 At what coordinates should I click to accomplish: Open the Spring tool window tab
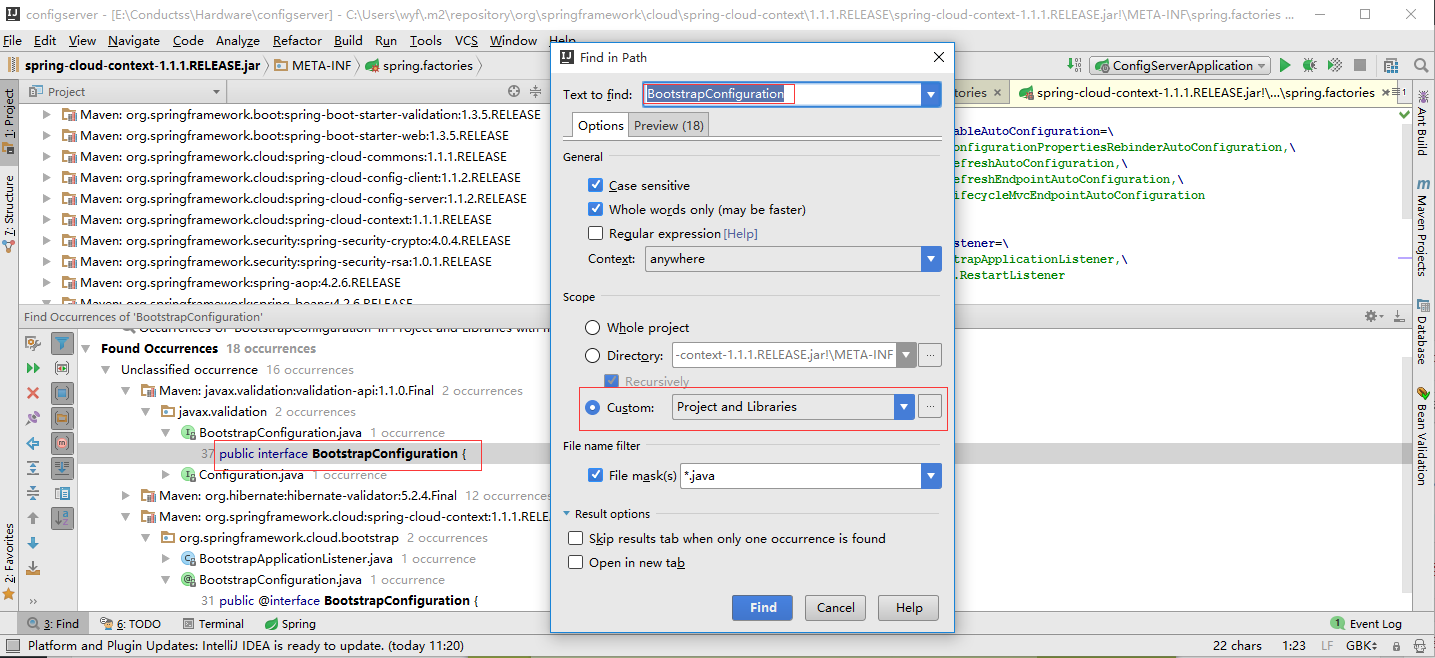(289, 623)
